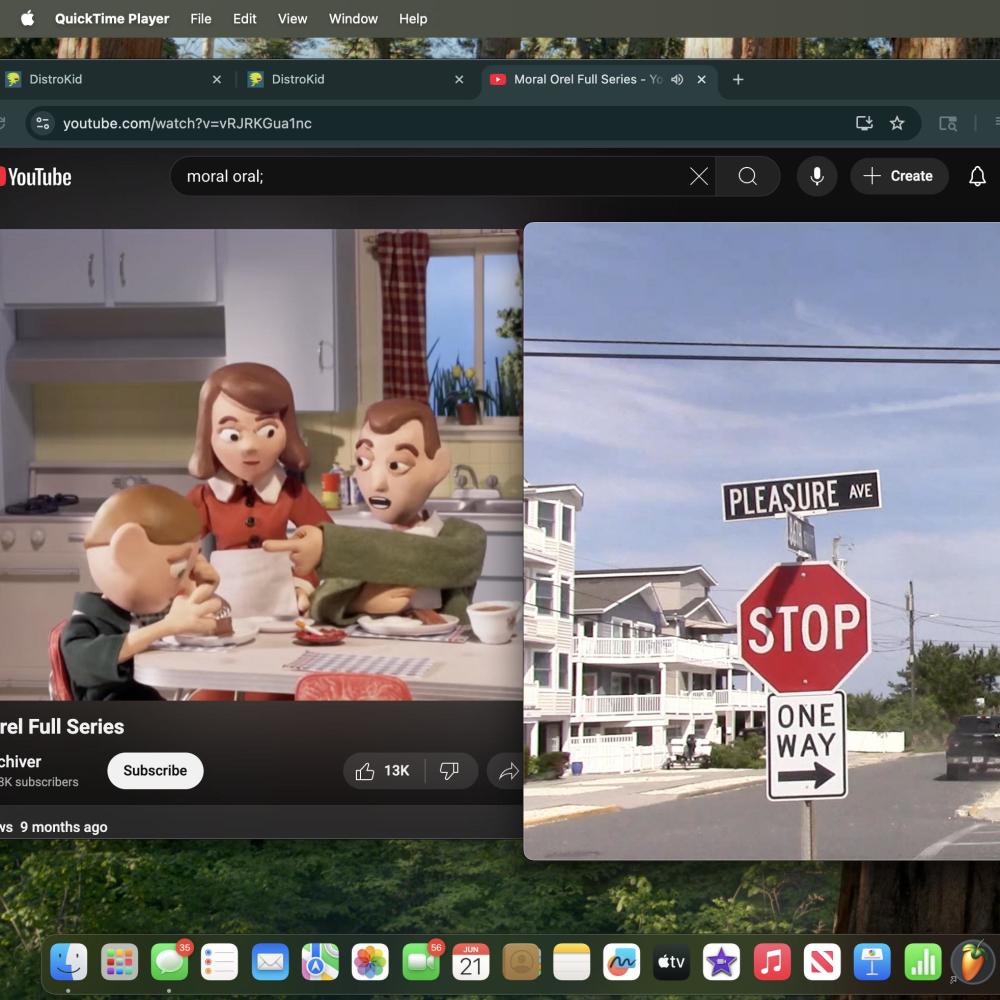
Task: Focus the youtube.com address bar URL
Action: (188, 123)
